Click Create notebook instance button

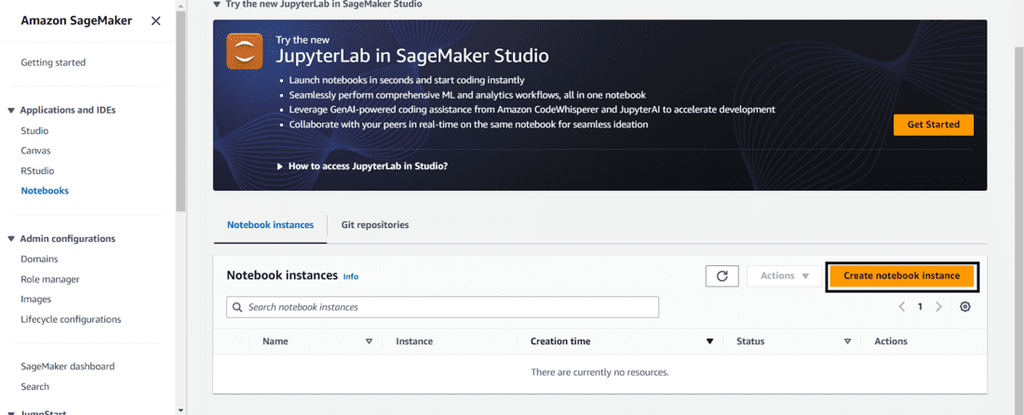[901, 276]
